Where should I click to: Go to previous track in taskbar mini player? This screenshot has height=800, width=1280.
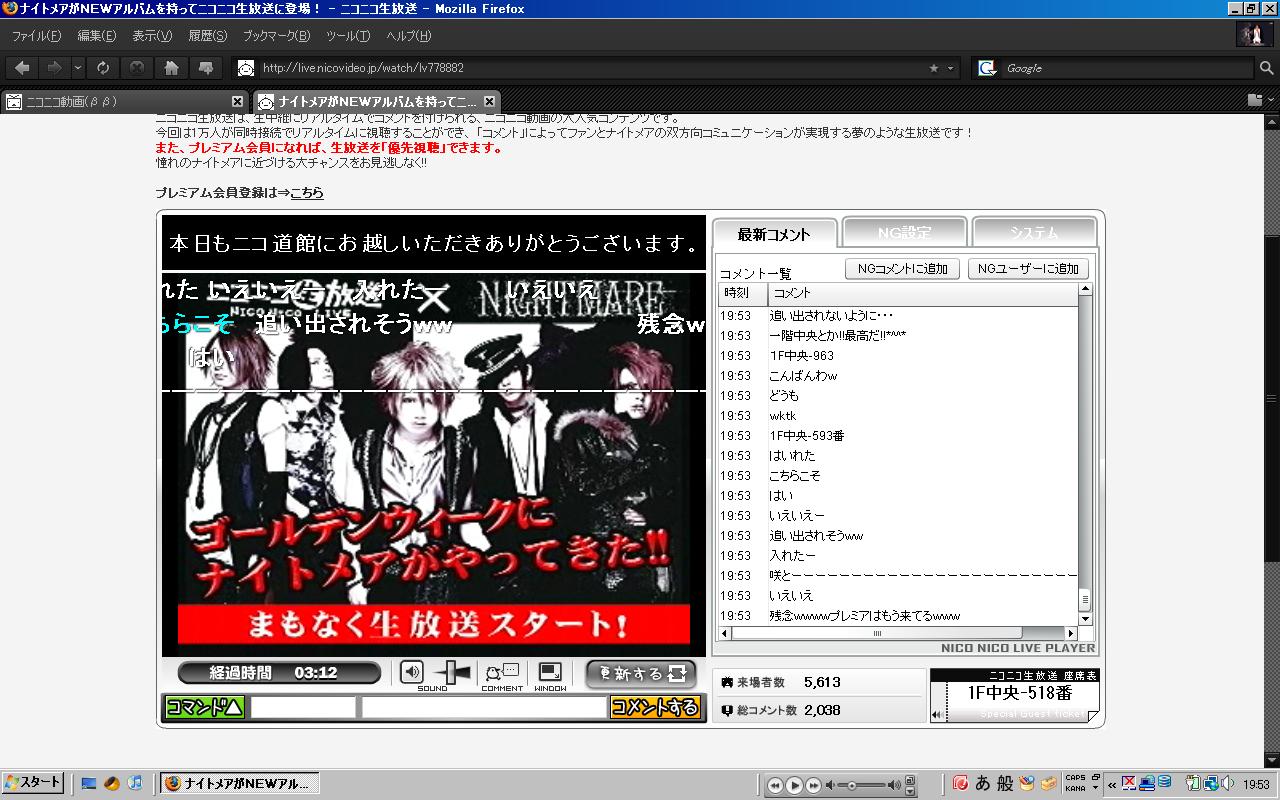click(x=775, y=785)
